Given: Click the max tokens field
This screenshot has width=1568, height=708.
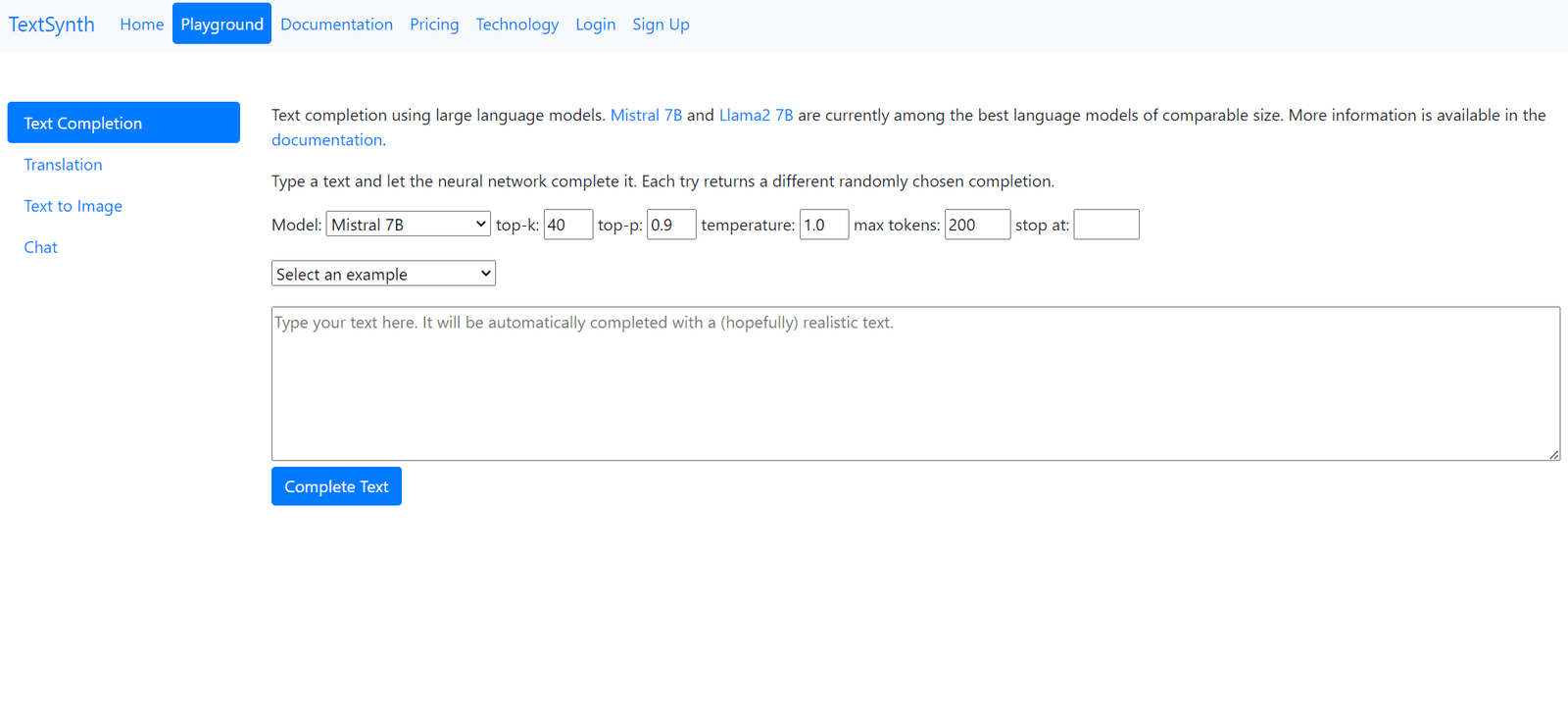Looking at the screenshot, I should click(x=976, y=225).
